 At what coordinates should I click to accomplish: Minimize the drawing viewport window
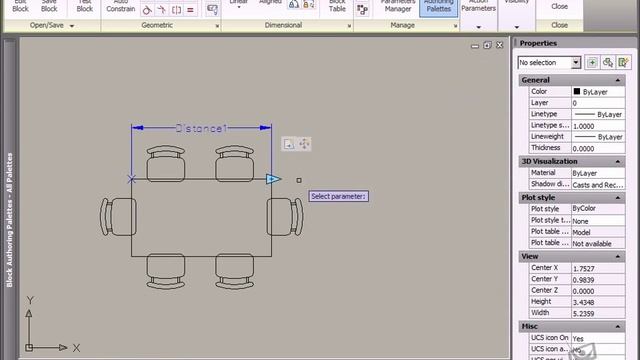point(475,46)
